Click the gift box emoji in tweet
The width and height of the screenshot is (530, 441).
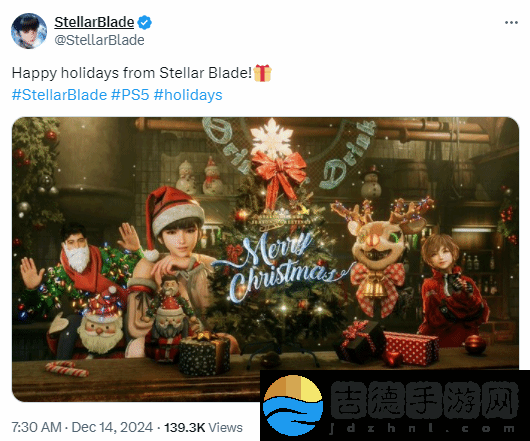click(262, 73)
